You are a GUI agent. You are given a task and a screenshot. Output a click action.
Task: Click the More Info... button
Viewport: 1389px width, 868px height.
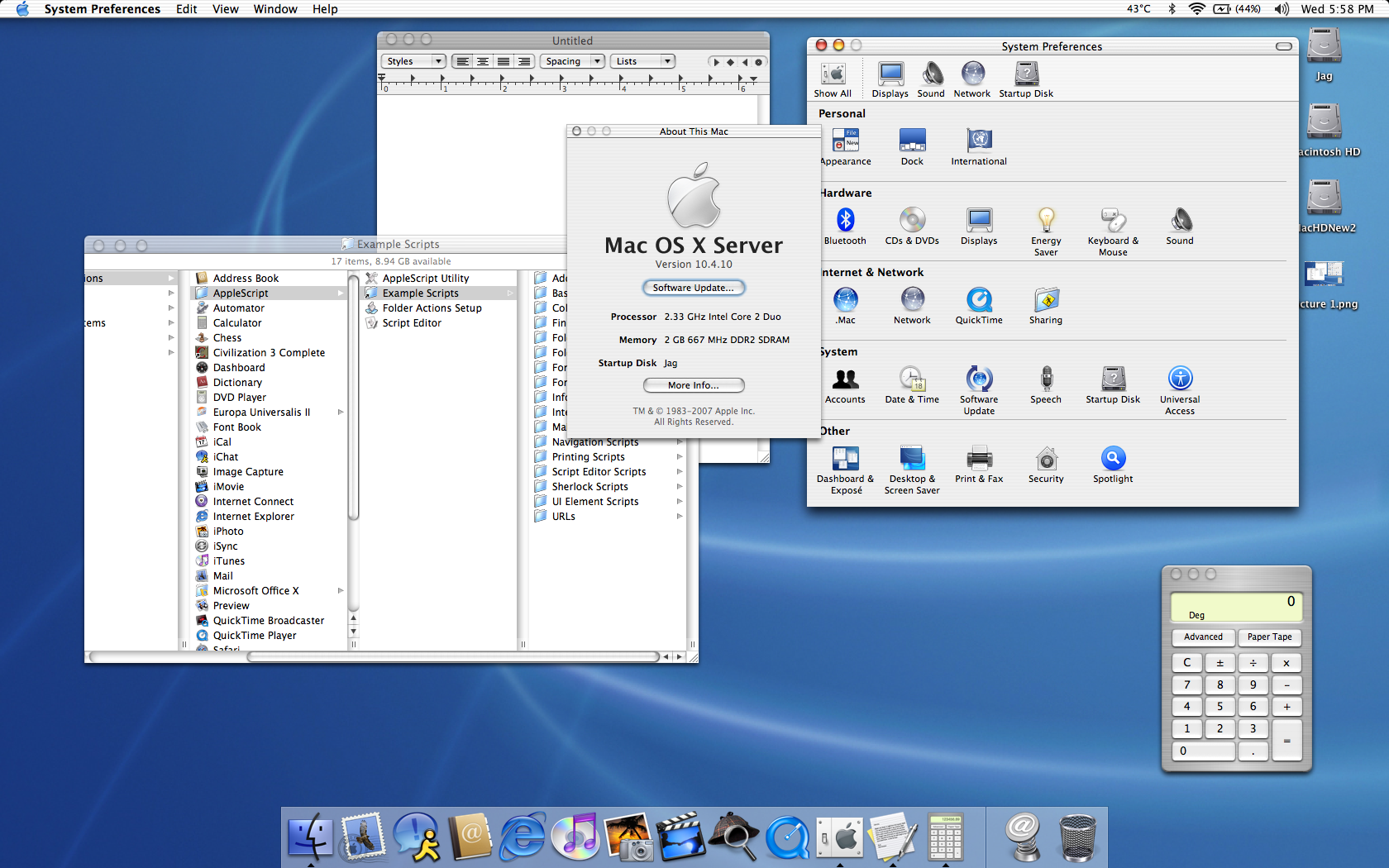693,385
